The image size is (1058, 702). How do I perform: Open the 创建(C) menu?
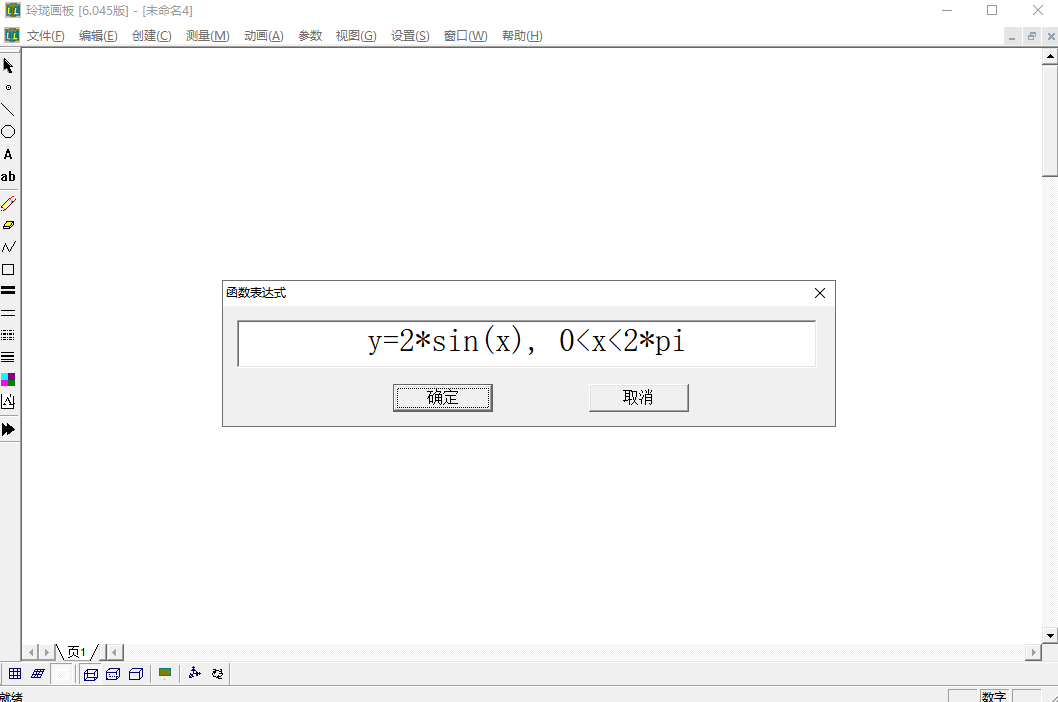(x=151, y=36)
